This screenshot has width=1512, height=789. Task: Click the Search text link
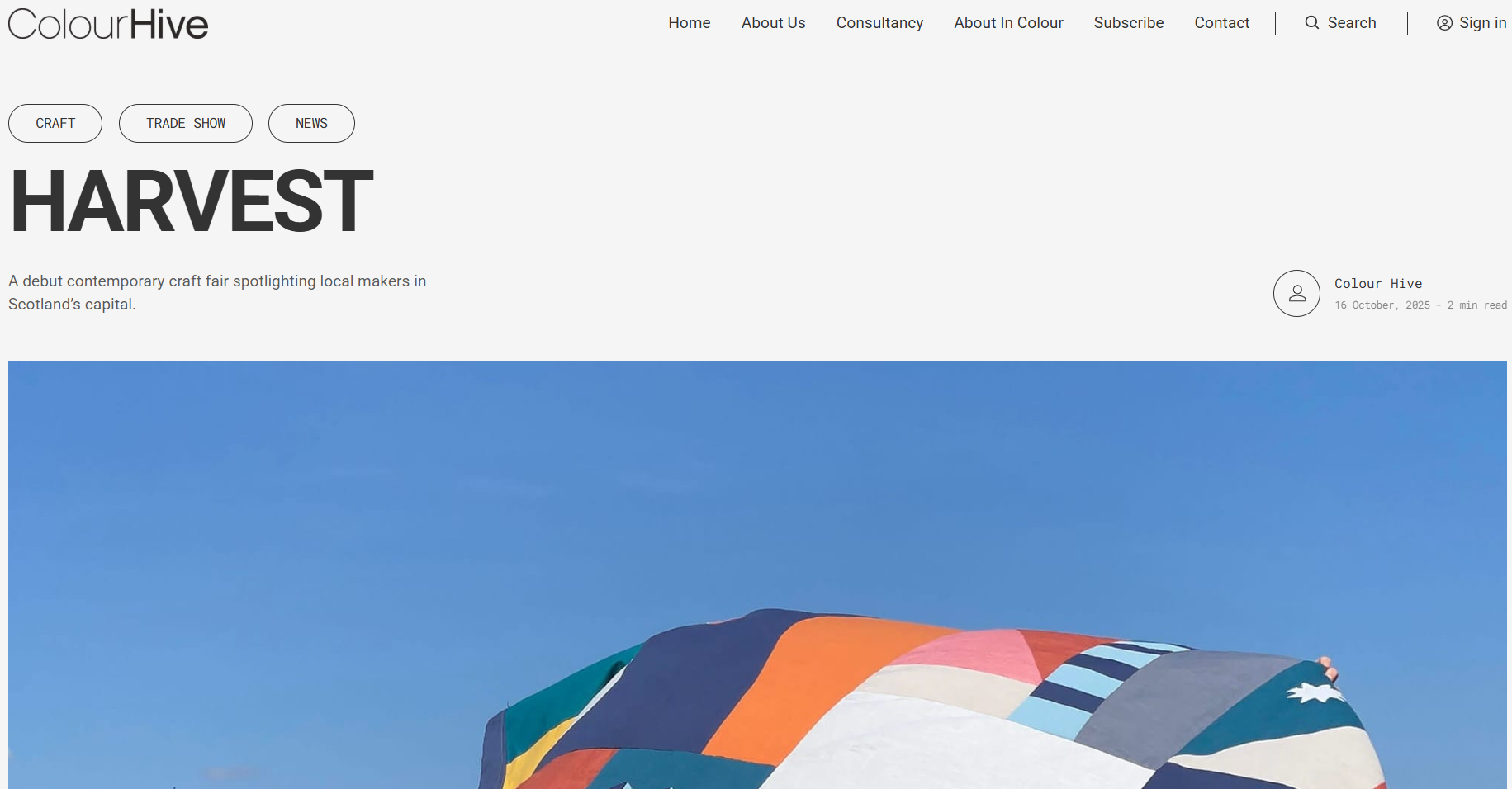point(1352,23)
